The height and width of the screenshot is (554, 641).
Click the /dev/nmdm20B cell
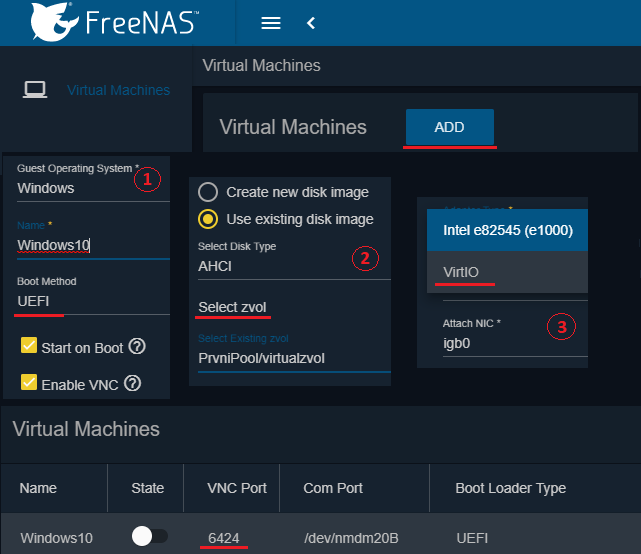point(351,538)
